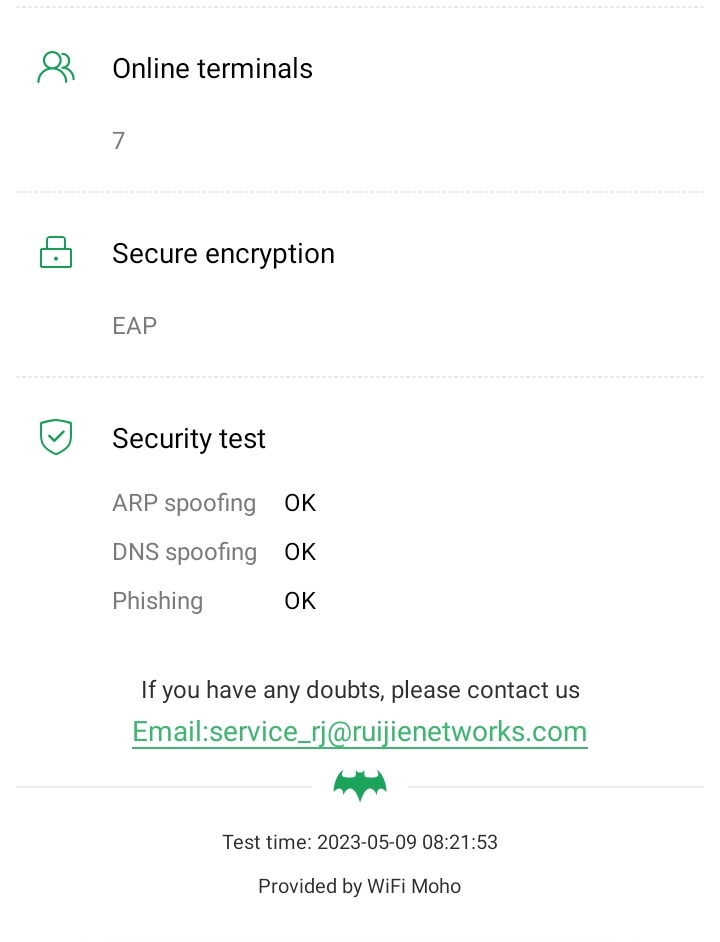Open the service_rj@ruijienetworks.com email link

(x=360, y=732)
